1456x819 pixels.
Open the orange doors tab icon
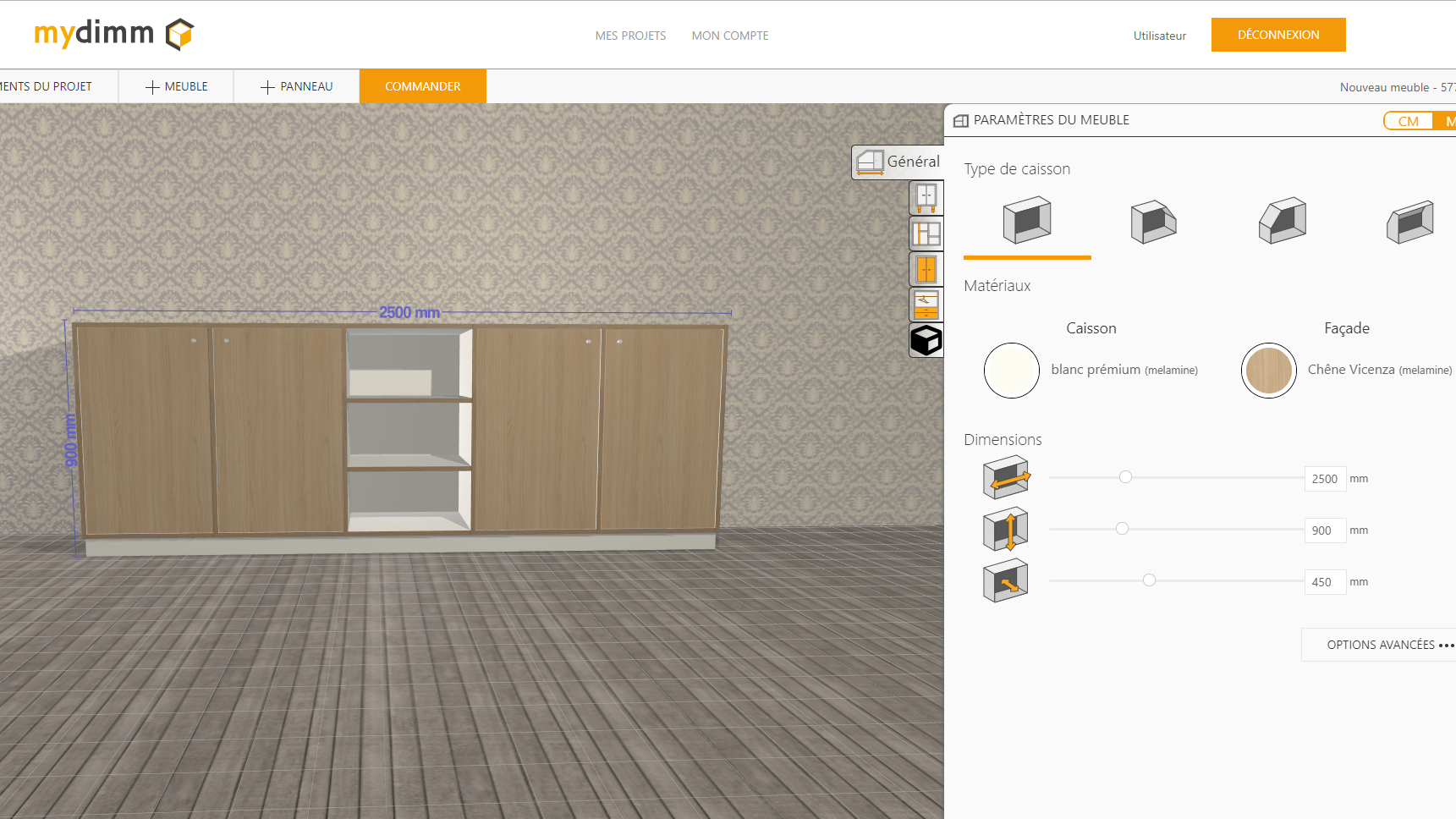click(926, 270)
